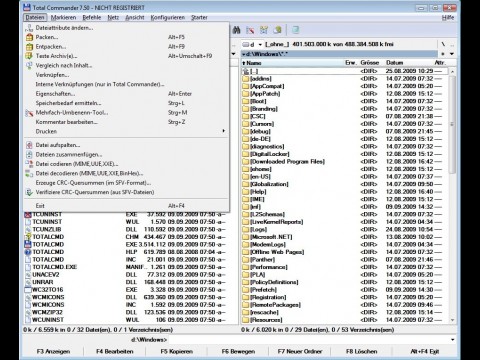This screenshot has height=360, width=480.
Task: Click the synchronize directories toolbar icon
Action: click(x=264, y=30)
